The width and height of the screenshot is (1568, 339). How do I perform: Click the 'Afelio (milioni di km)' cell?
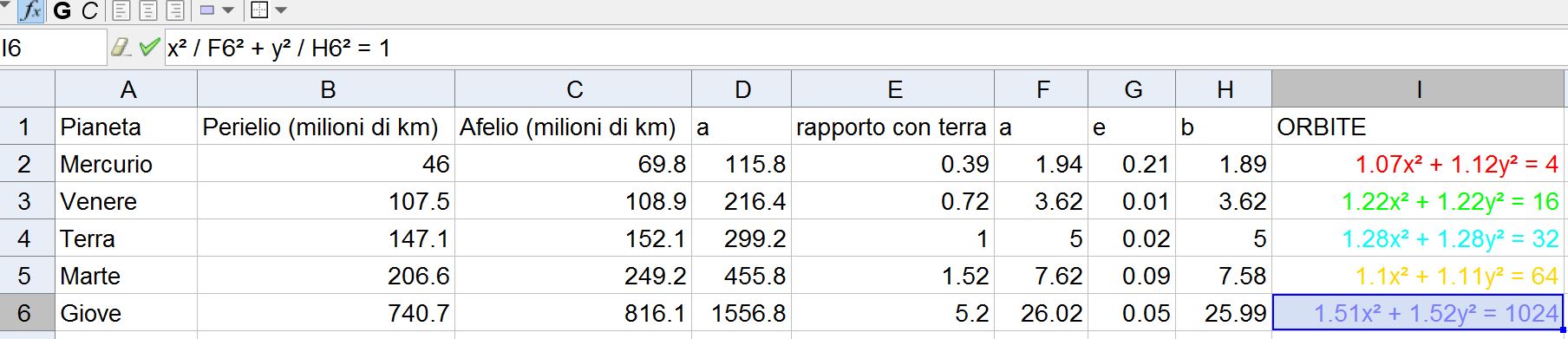point(573,127)
